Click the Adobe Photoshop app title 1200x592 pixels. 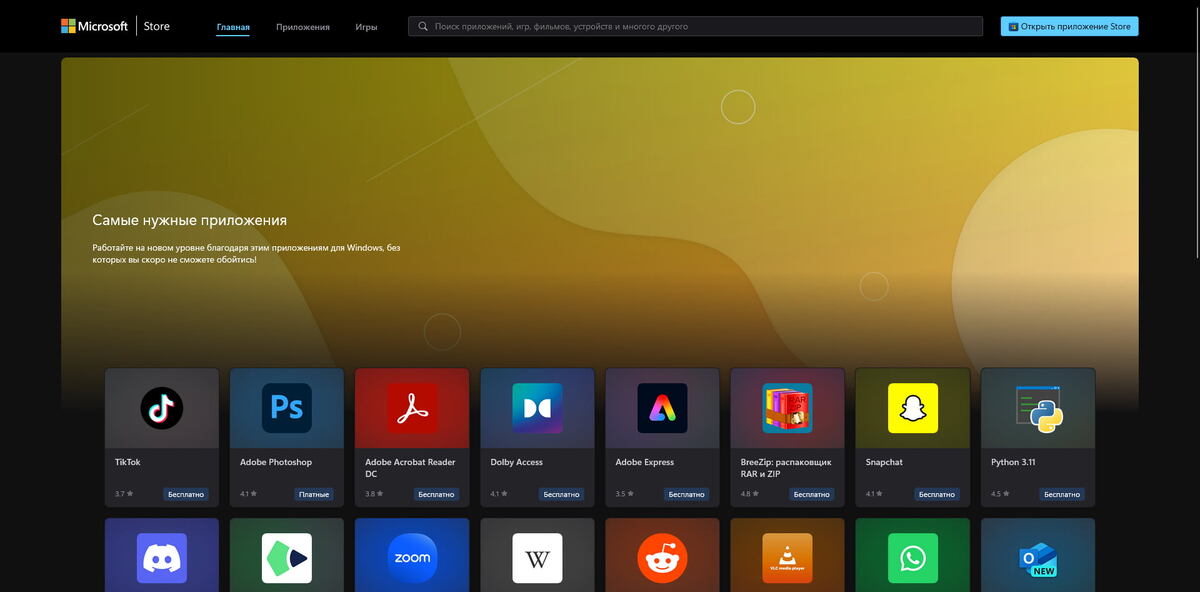point(276,462)
